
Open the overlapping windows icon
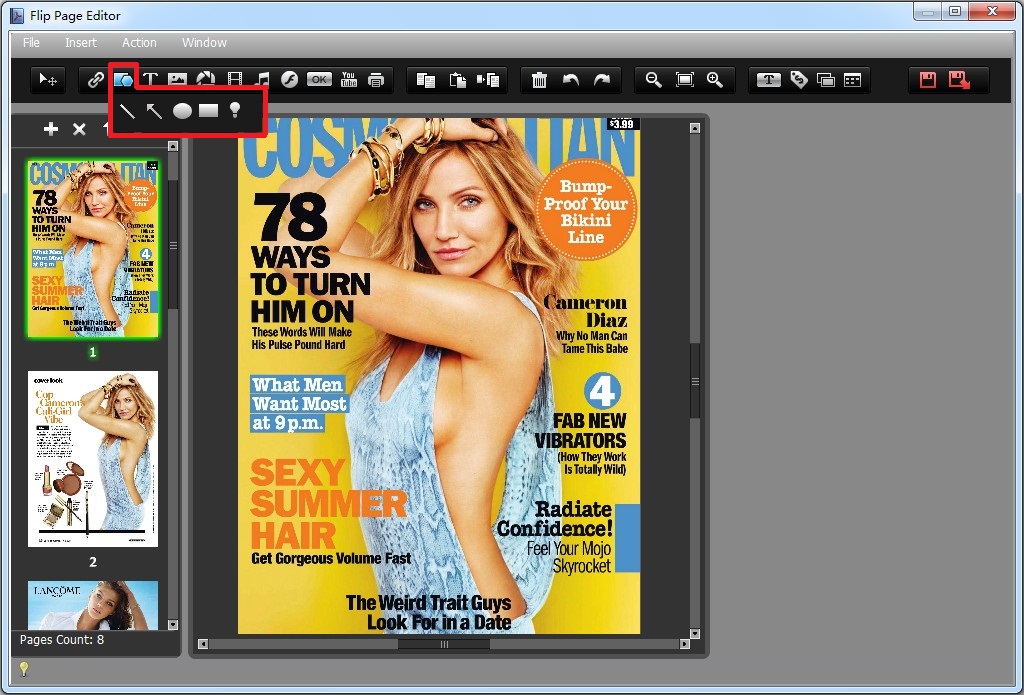pos(826,80)
